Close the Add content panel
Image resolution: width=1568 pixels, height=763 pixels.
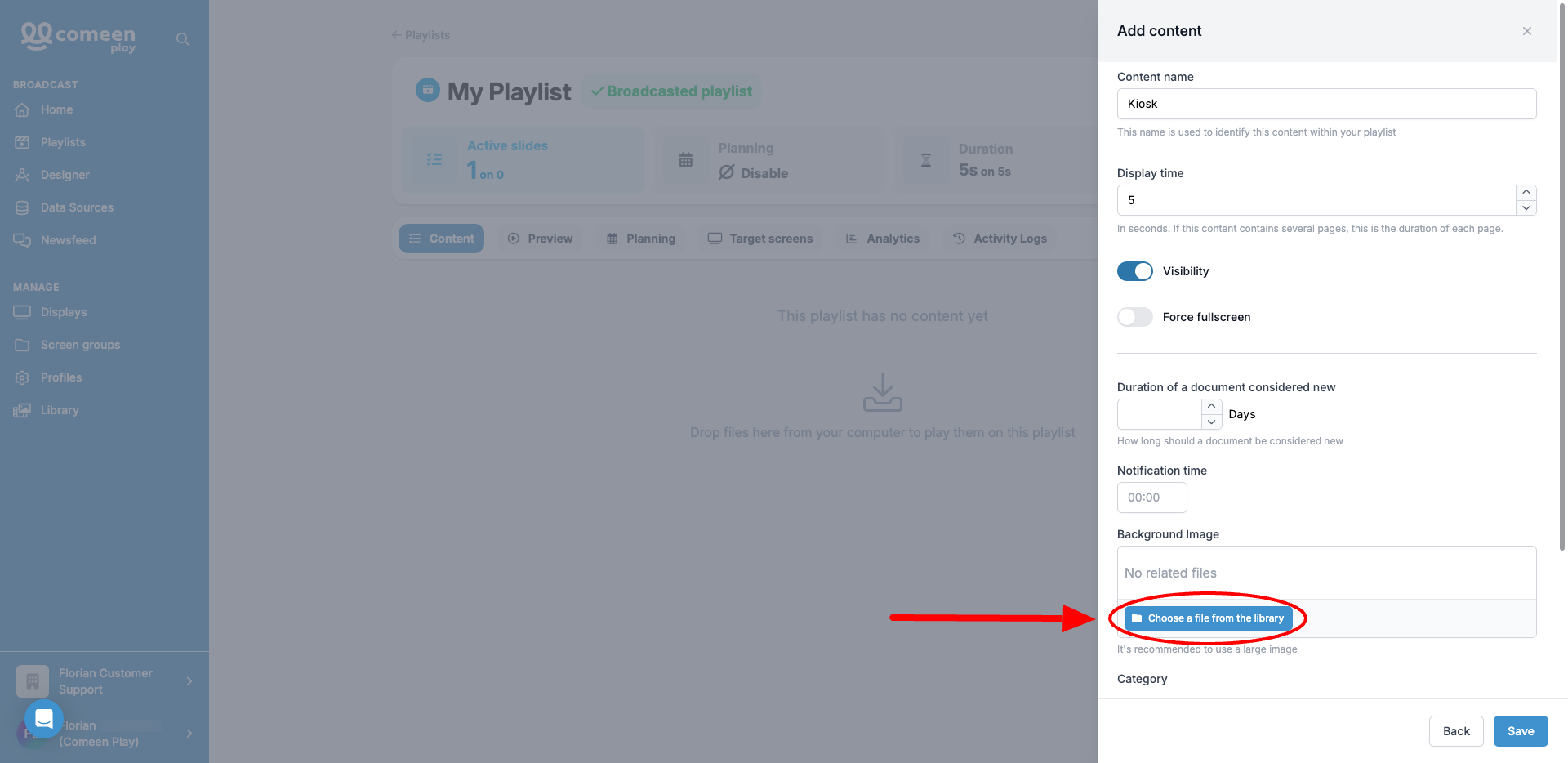coord(1527,31)
